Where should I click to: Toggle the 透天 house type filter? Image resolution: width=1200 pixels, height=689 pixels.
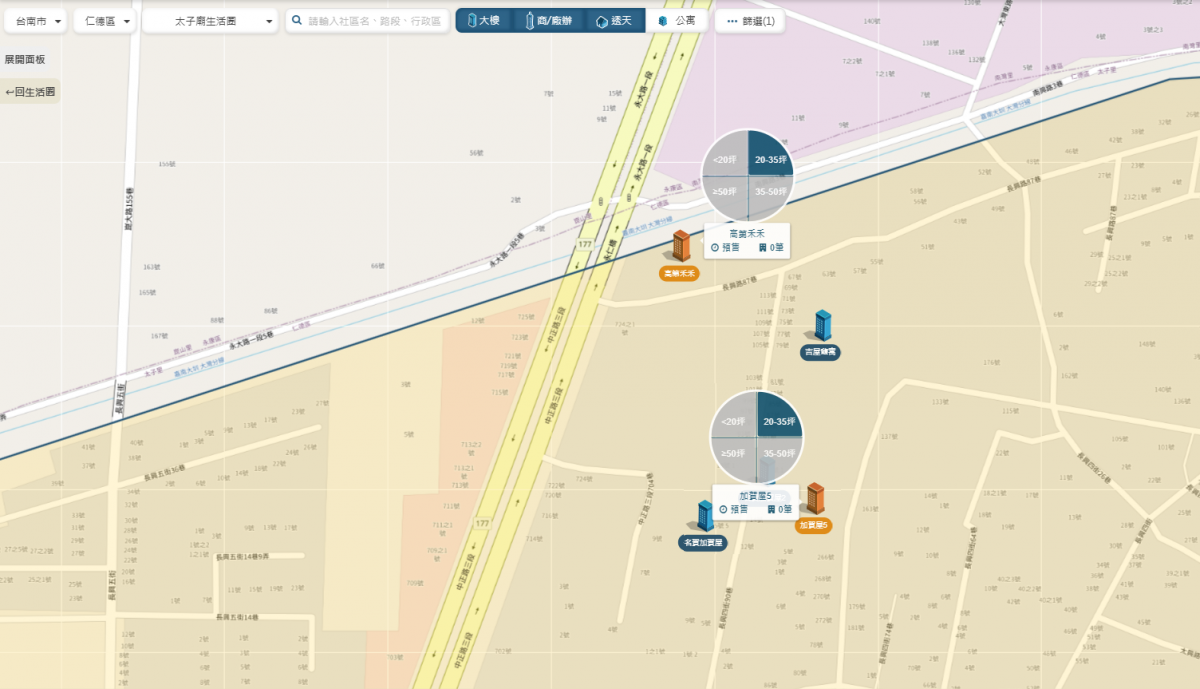[613, 21]
